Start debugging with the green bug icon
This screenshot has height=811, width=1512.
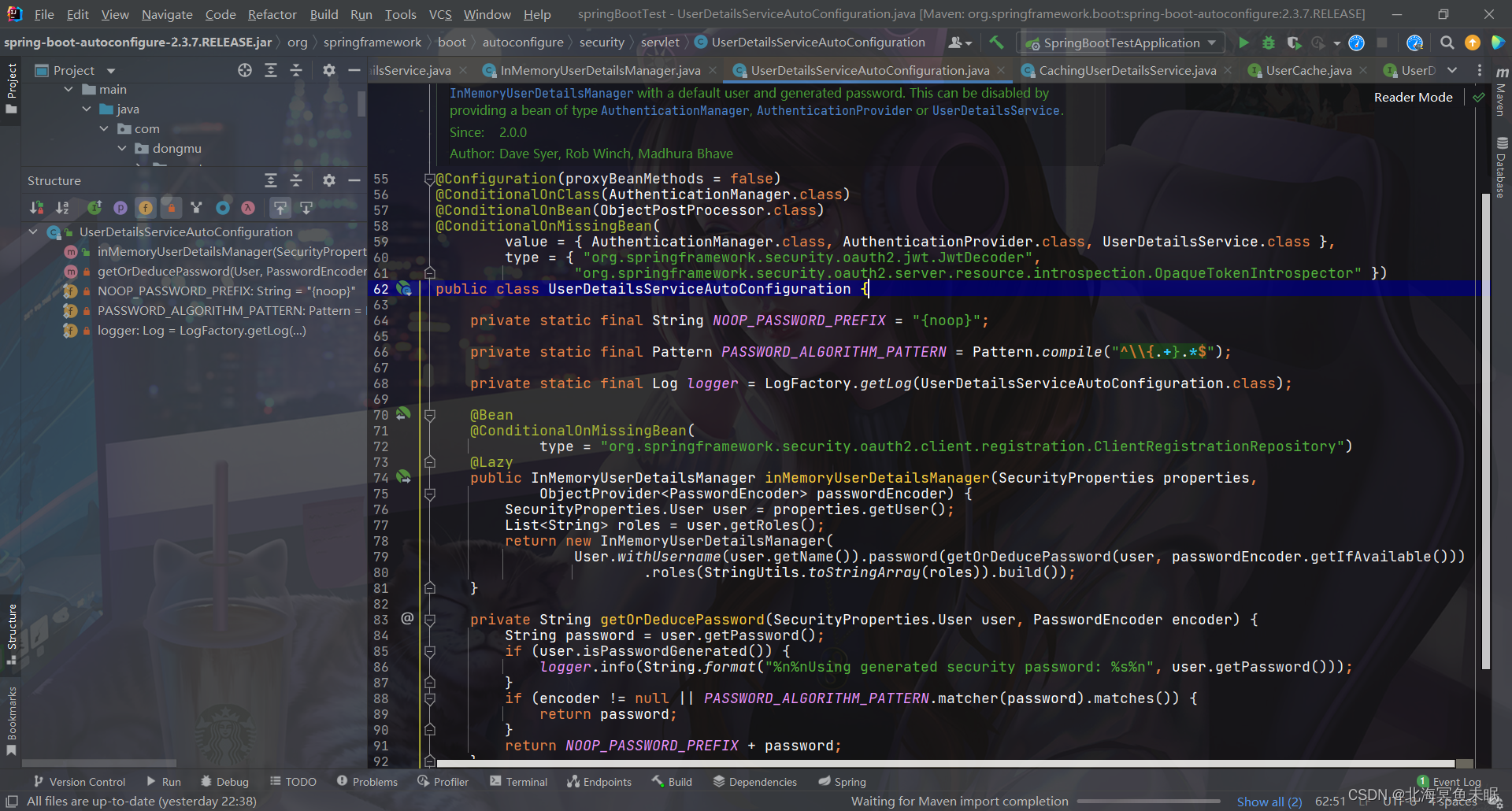click(1269, 43)
